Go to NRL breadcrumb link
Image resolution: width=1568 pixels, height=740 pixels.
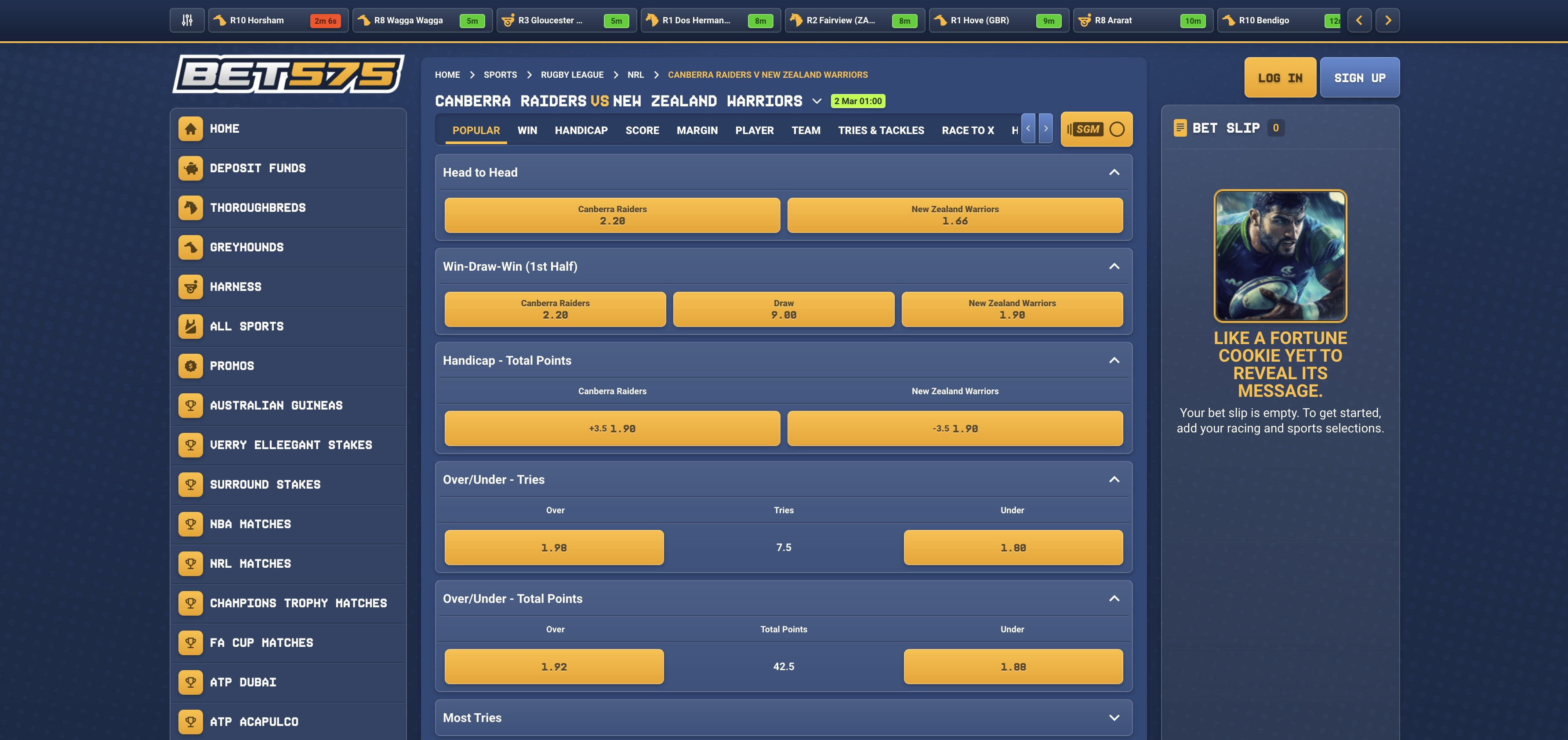click(635, 75)
